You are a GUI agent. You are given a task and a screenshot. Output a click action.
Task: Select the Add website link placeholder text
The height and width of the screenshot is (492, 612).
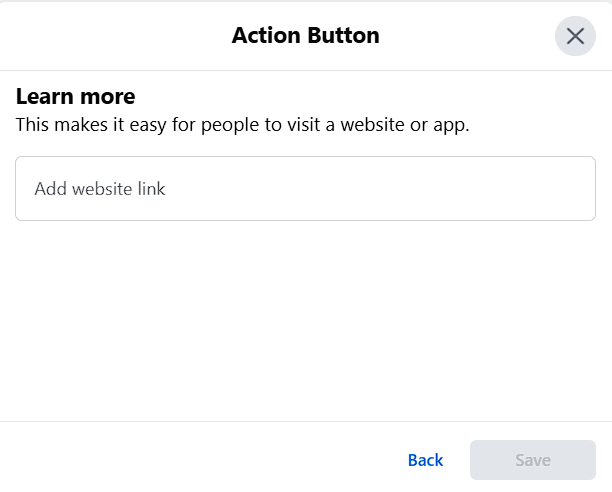point(100,189)
